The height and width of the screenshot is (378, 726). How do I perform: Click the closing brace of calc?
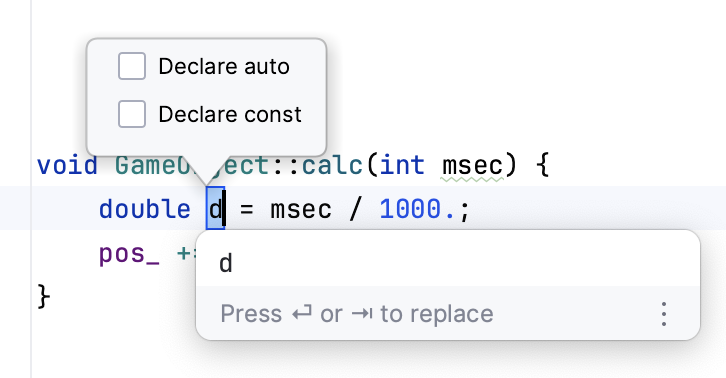click(44, 296)
